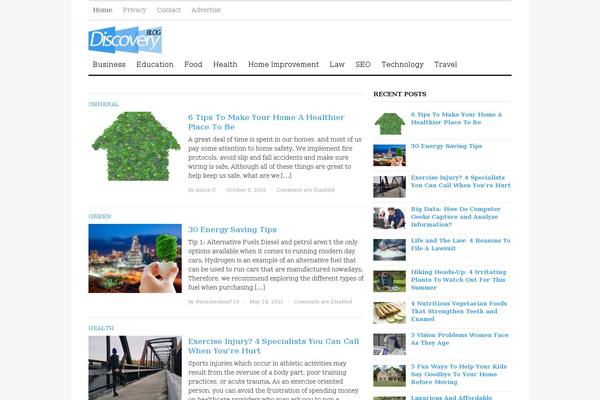Open main article title '30 Energy Saving Tips'
Image resolution: width=600 pixels, height=400 pixels.
[x=232, y=230]
